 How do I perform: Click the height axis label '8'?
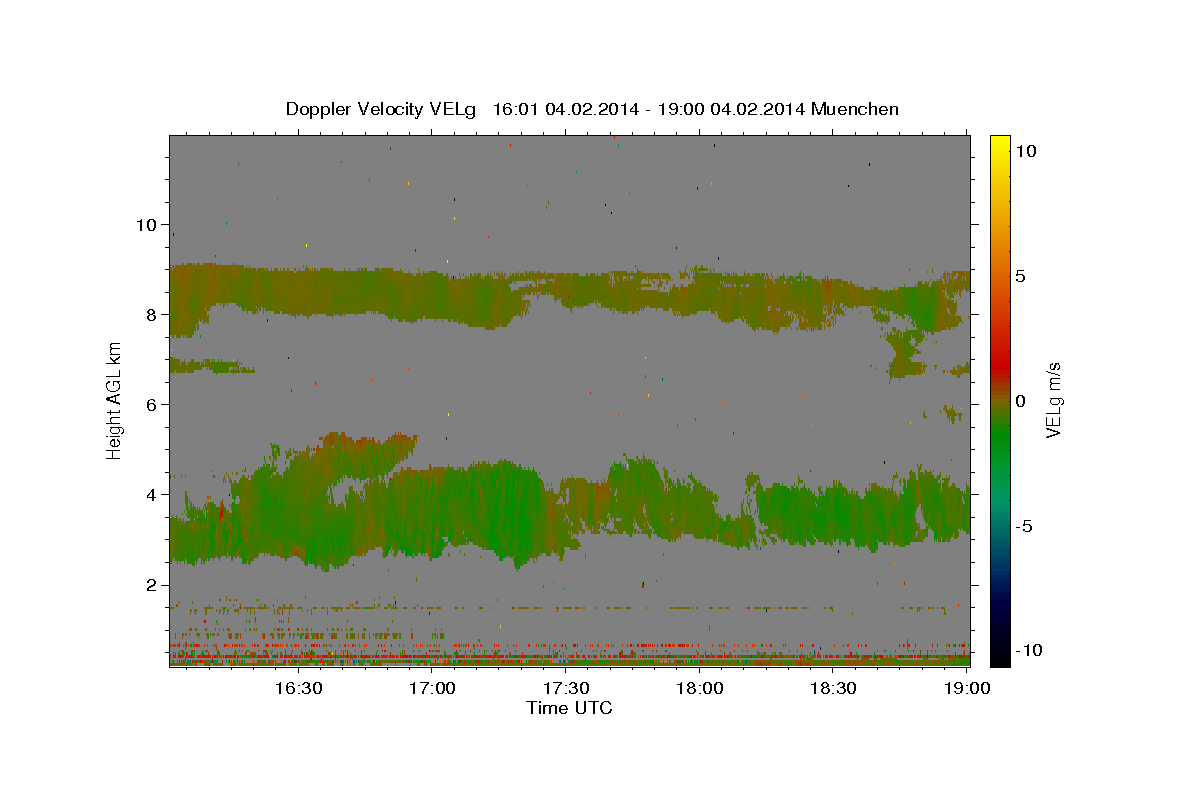click(x=150, y=315)
